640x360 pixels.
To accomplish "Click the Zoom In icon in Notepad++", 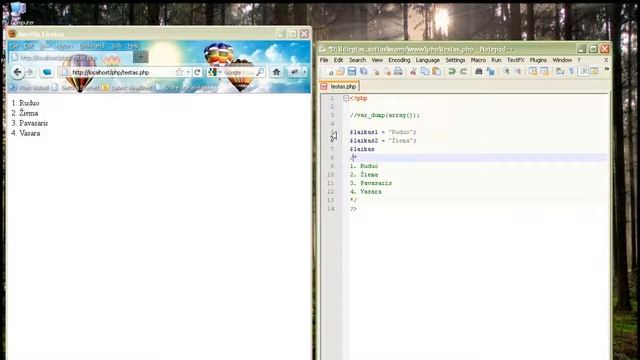I will point(506,72).
